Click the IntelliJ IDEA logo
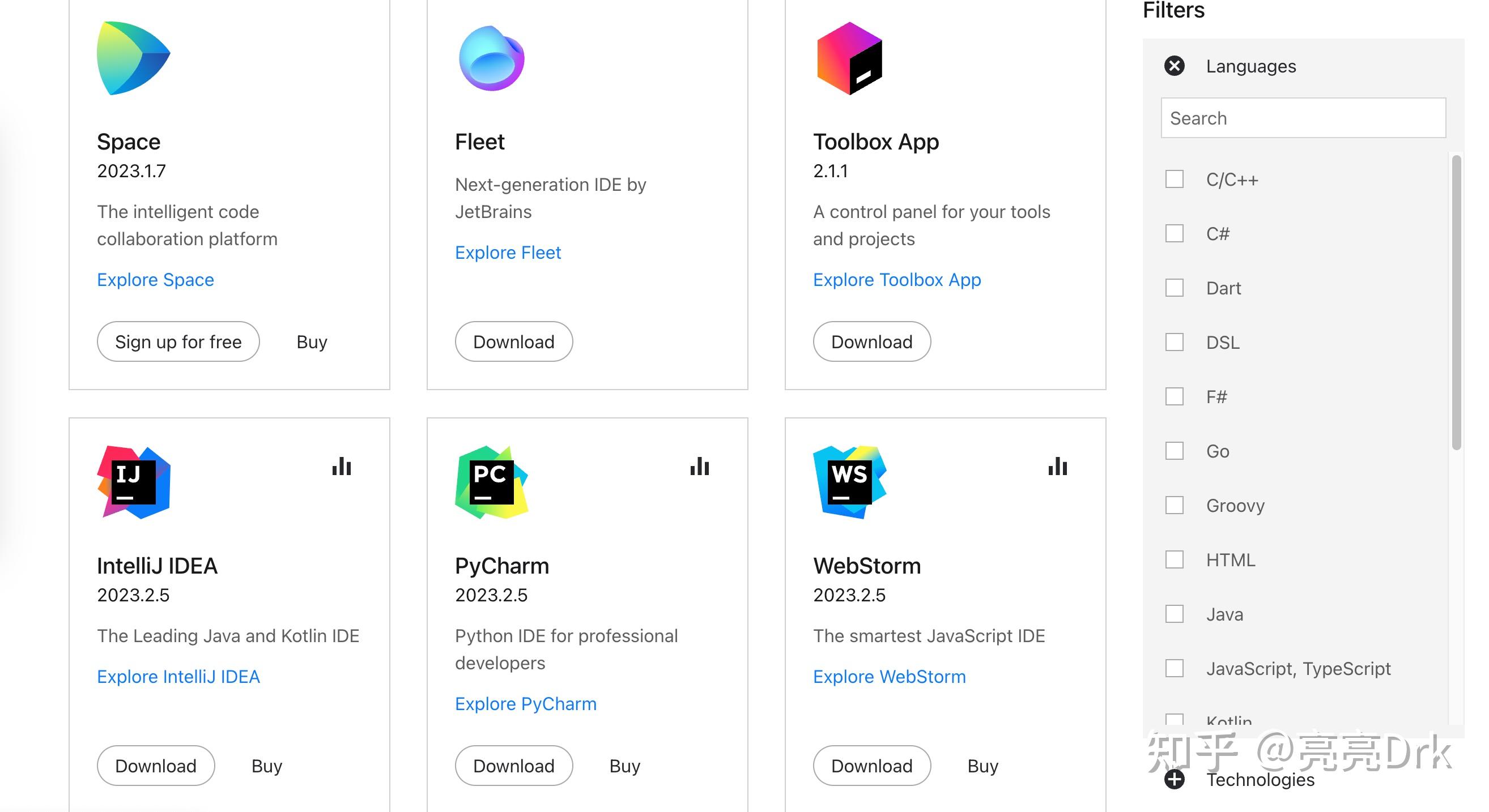This screenshot has height=812, width=1489. point(134,482)
